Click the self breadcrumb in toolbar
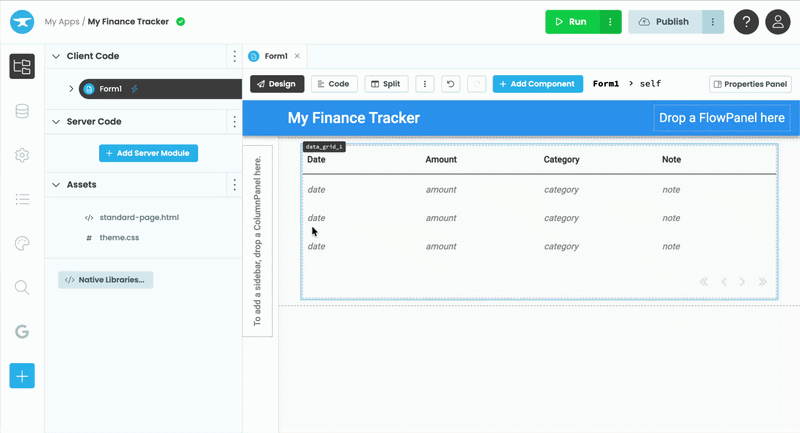The height and width of the screenshot is (433, 800). point(650,84)
